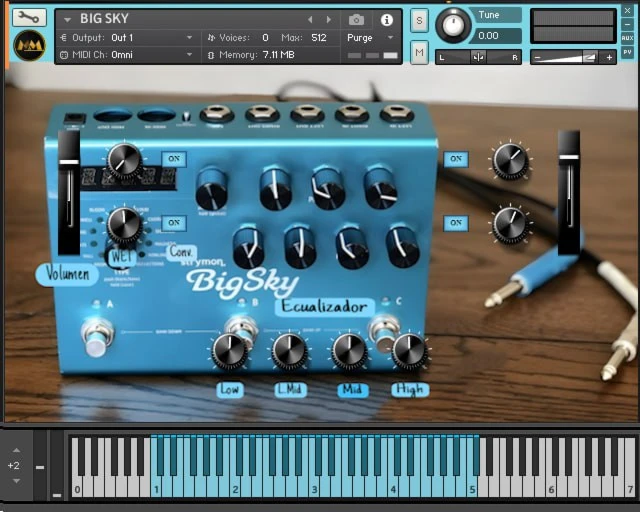Toggle the upper right-side ON button
Viewport: 640px width, 512px height.
click(x=456, y=159)
